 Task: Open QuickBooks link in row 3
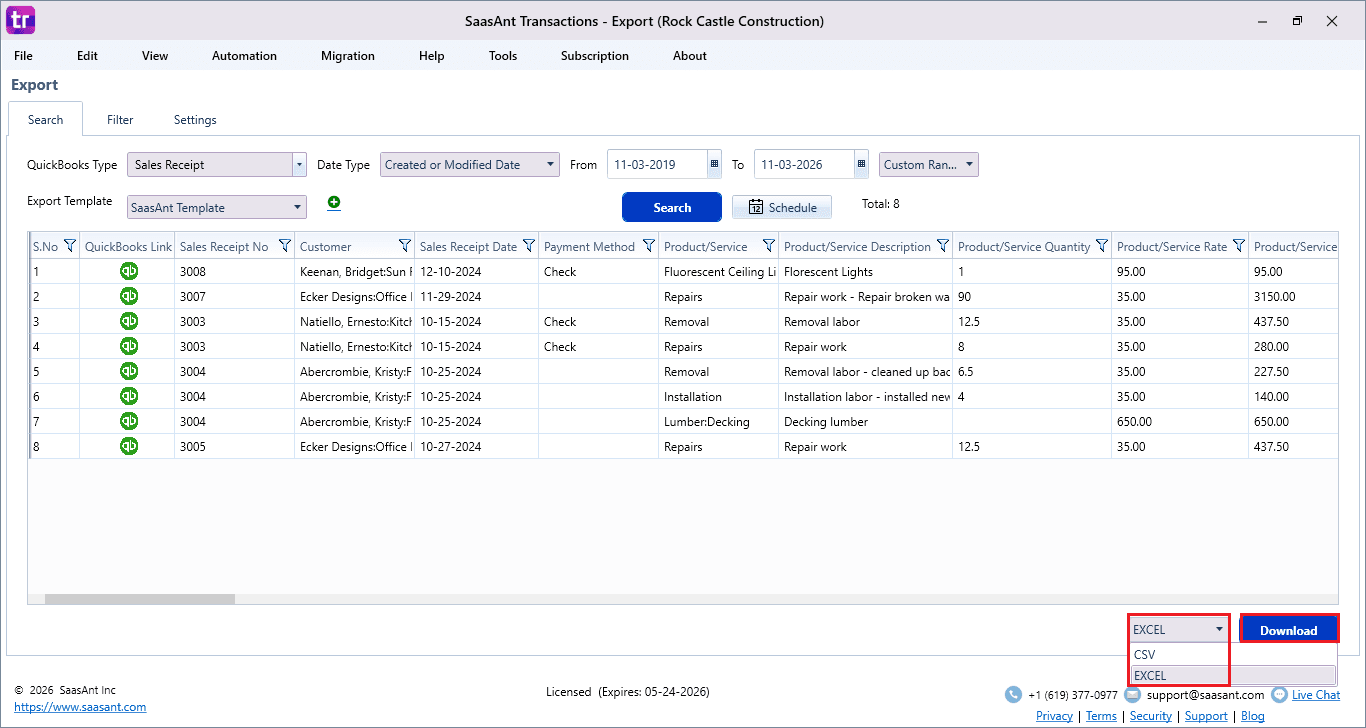129,321
